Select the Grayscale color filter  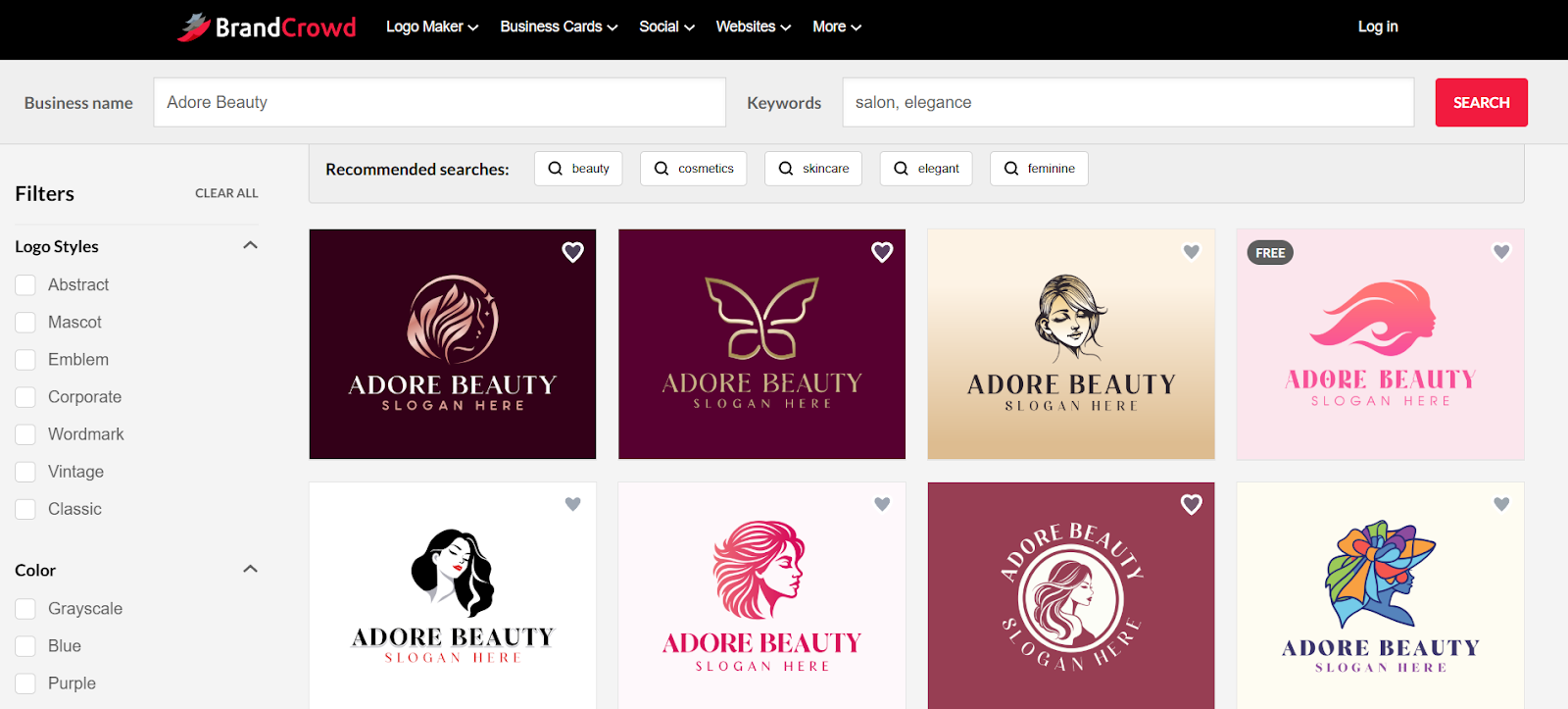pyautogui.click(x=25, y=609)
